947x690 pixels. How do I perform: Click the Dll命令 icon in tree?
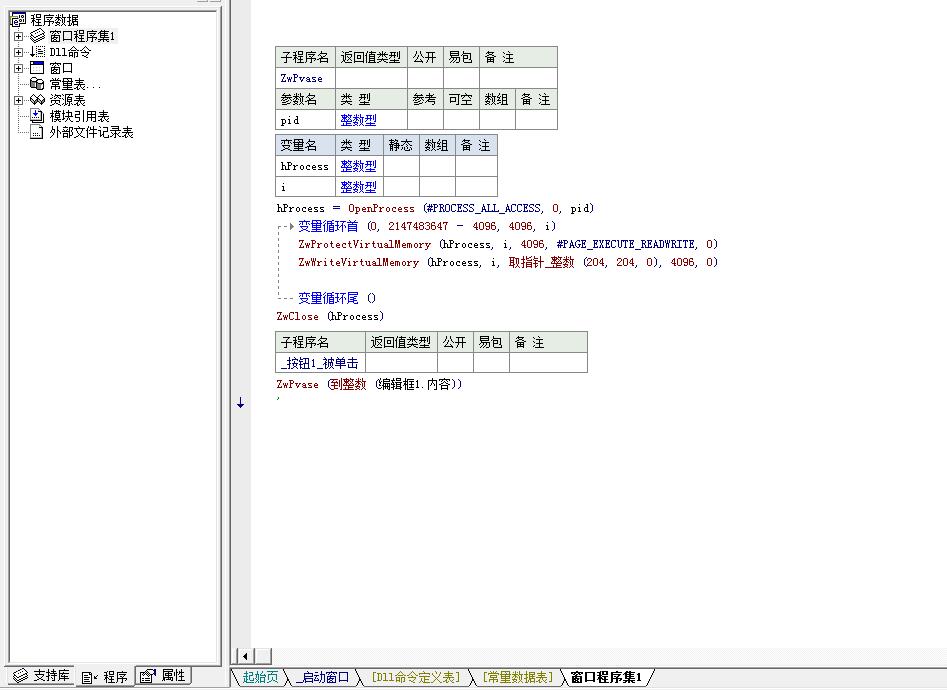[x=37, y=52]
